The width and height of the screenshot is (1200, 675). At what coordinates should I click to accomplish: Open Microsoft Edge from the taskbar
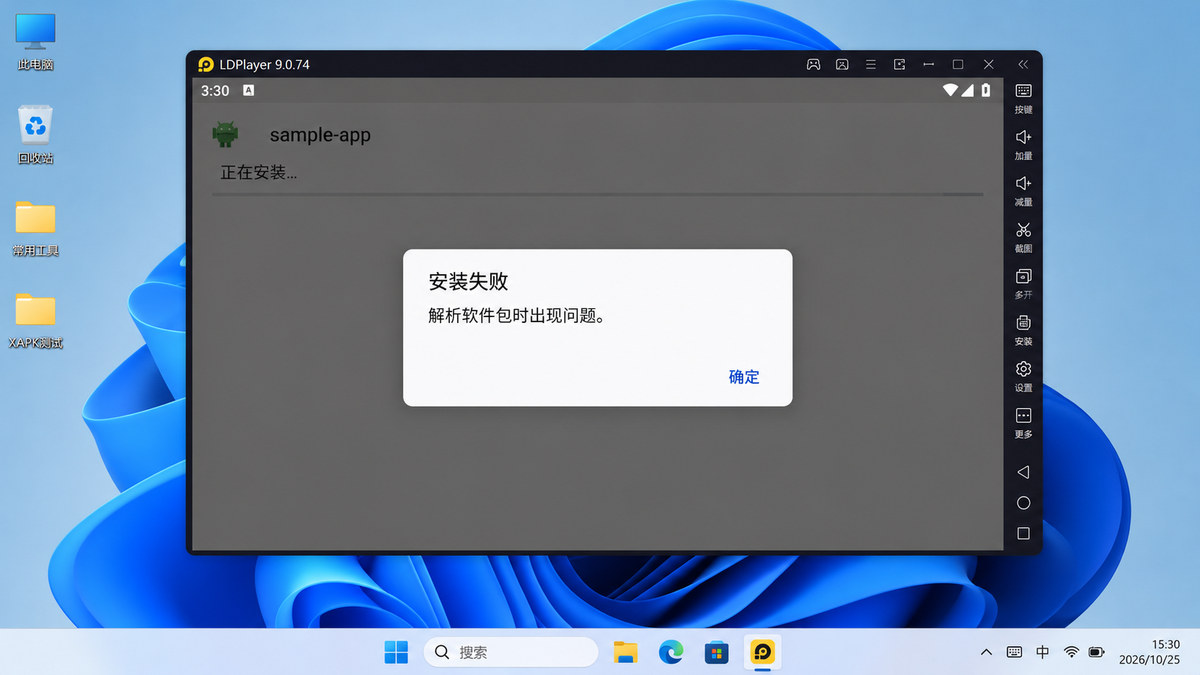point(671,652)
